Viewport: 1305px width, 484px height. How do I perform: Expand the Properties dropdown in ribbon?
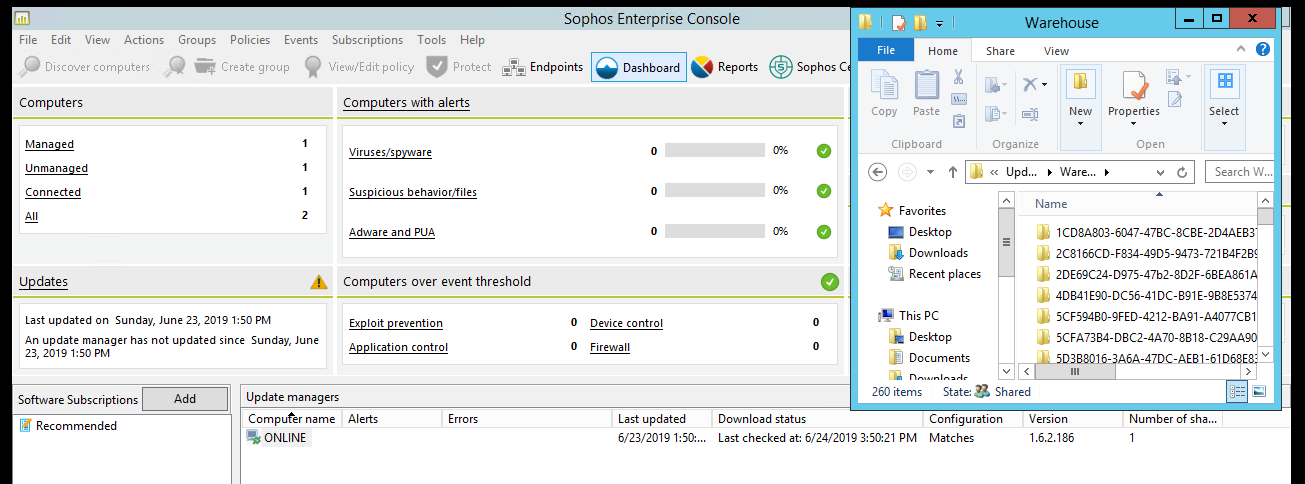[1133, 123]
